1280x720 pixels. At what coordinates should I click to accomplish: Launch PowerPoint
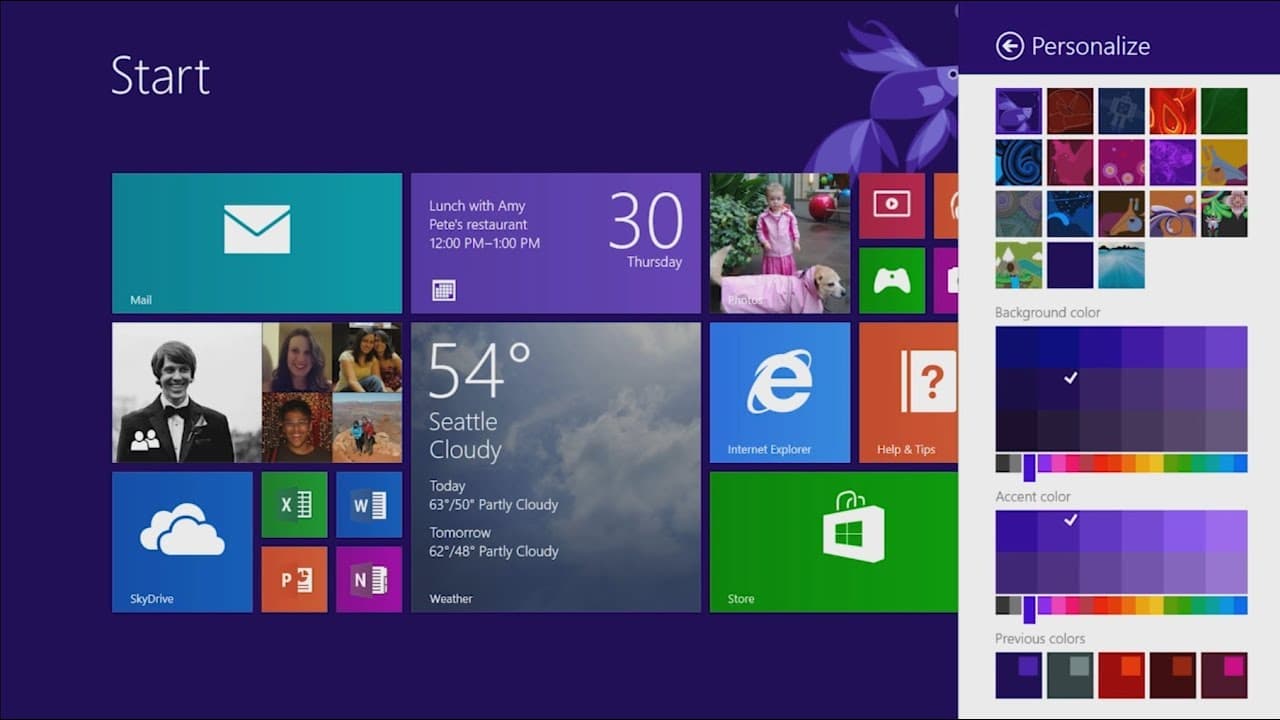(x=294, y=579)
